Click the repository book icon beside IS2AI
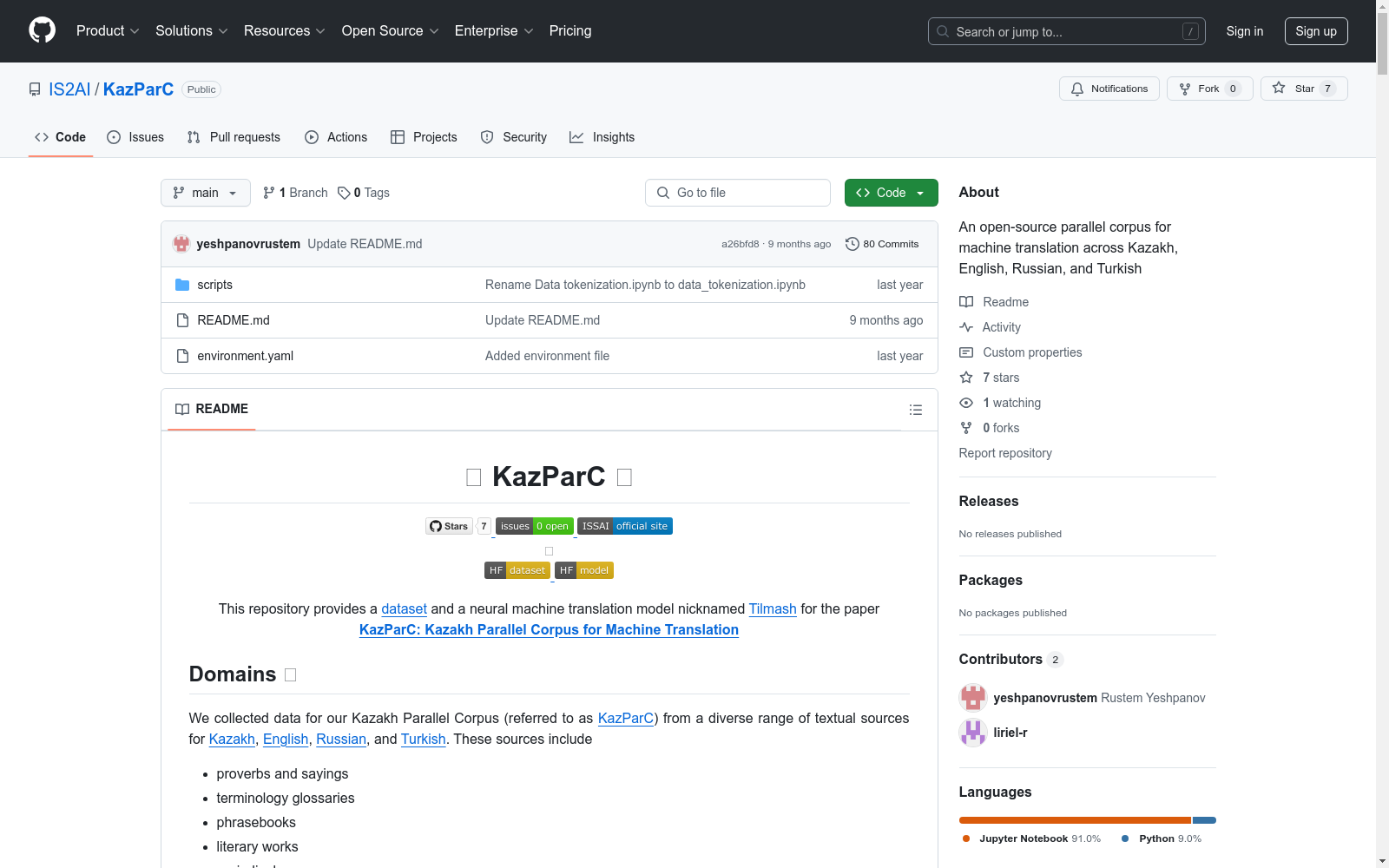 coord(35,89)
